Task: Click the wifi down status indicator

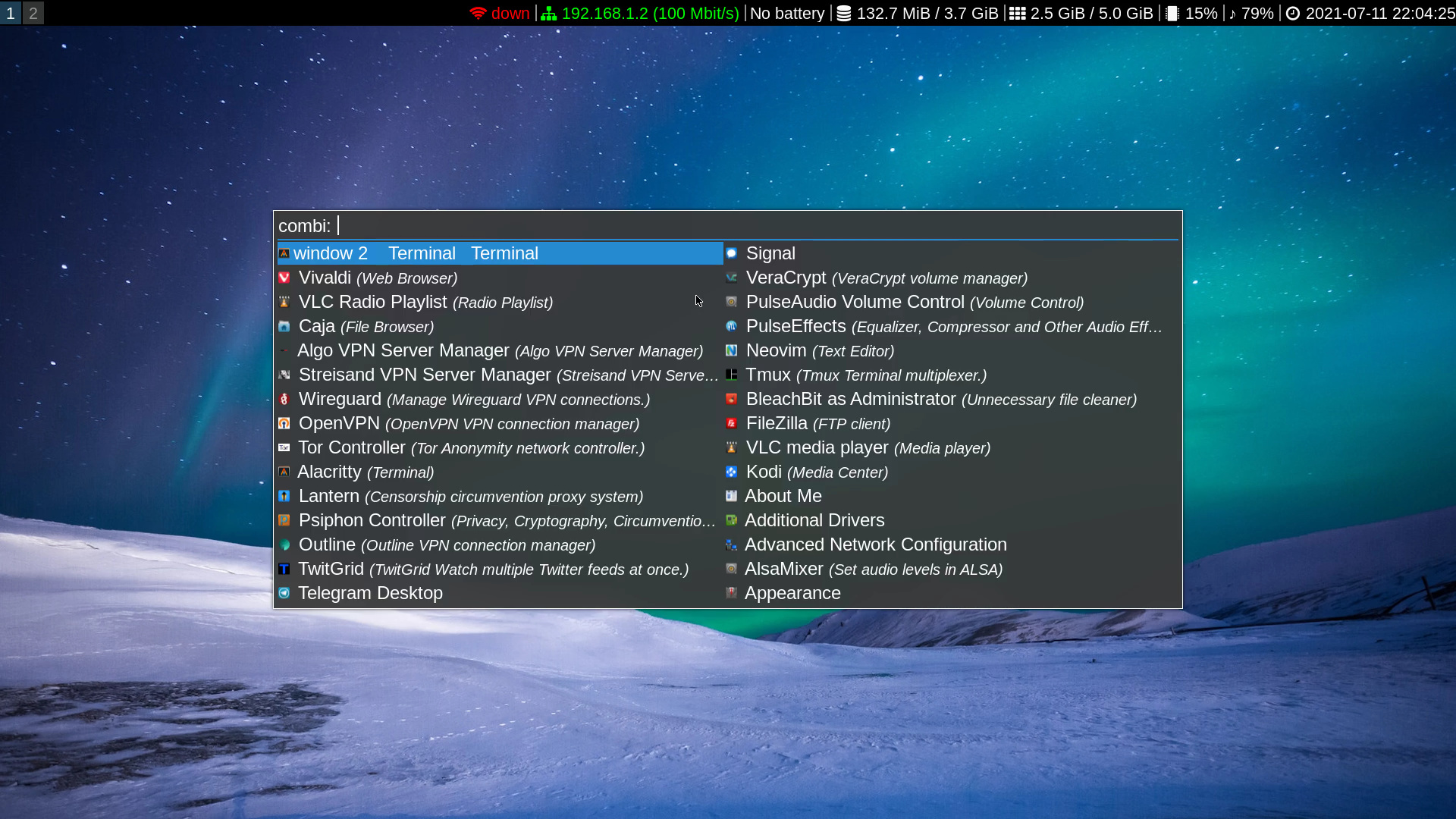Action: tap(500, 14)
